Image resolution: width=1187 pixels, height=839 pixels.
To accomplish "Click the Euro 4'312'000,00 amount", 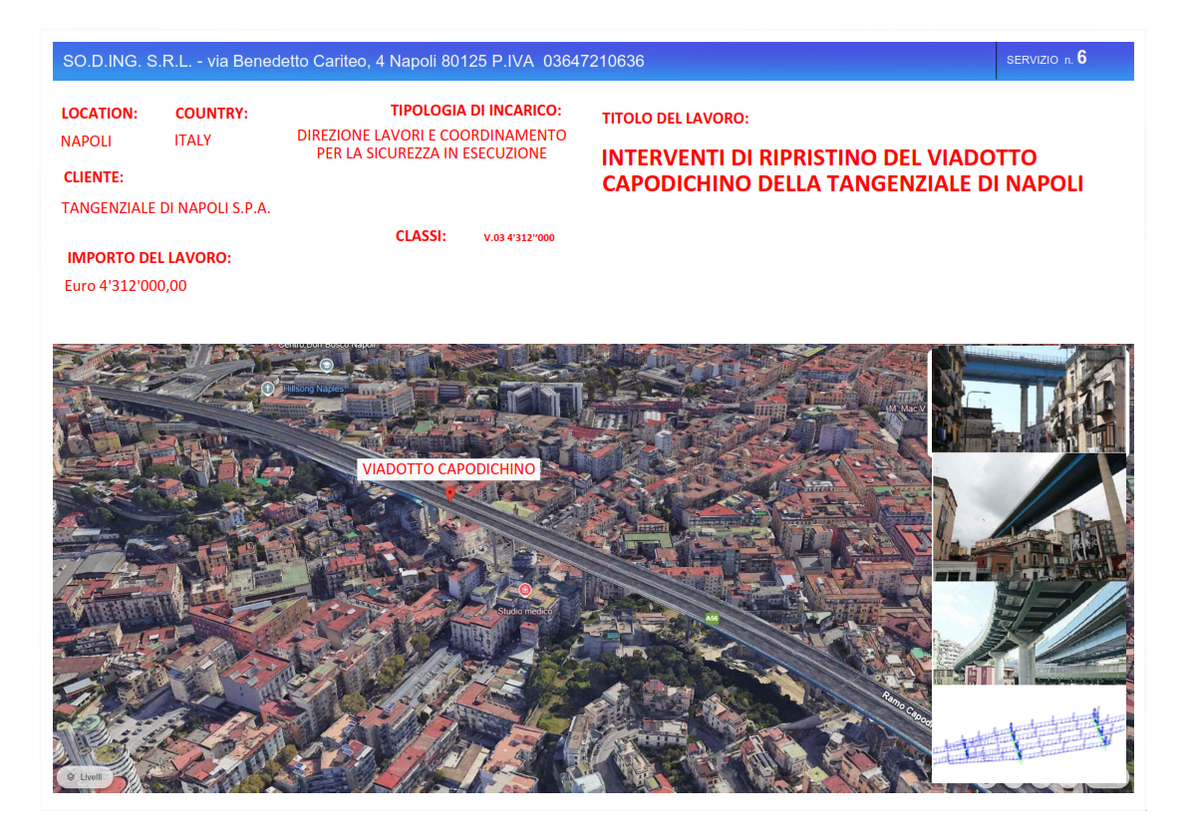I will coord(126,286).
